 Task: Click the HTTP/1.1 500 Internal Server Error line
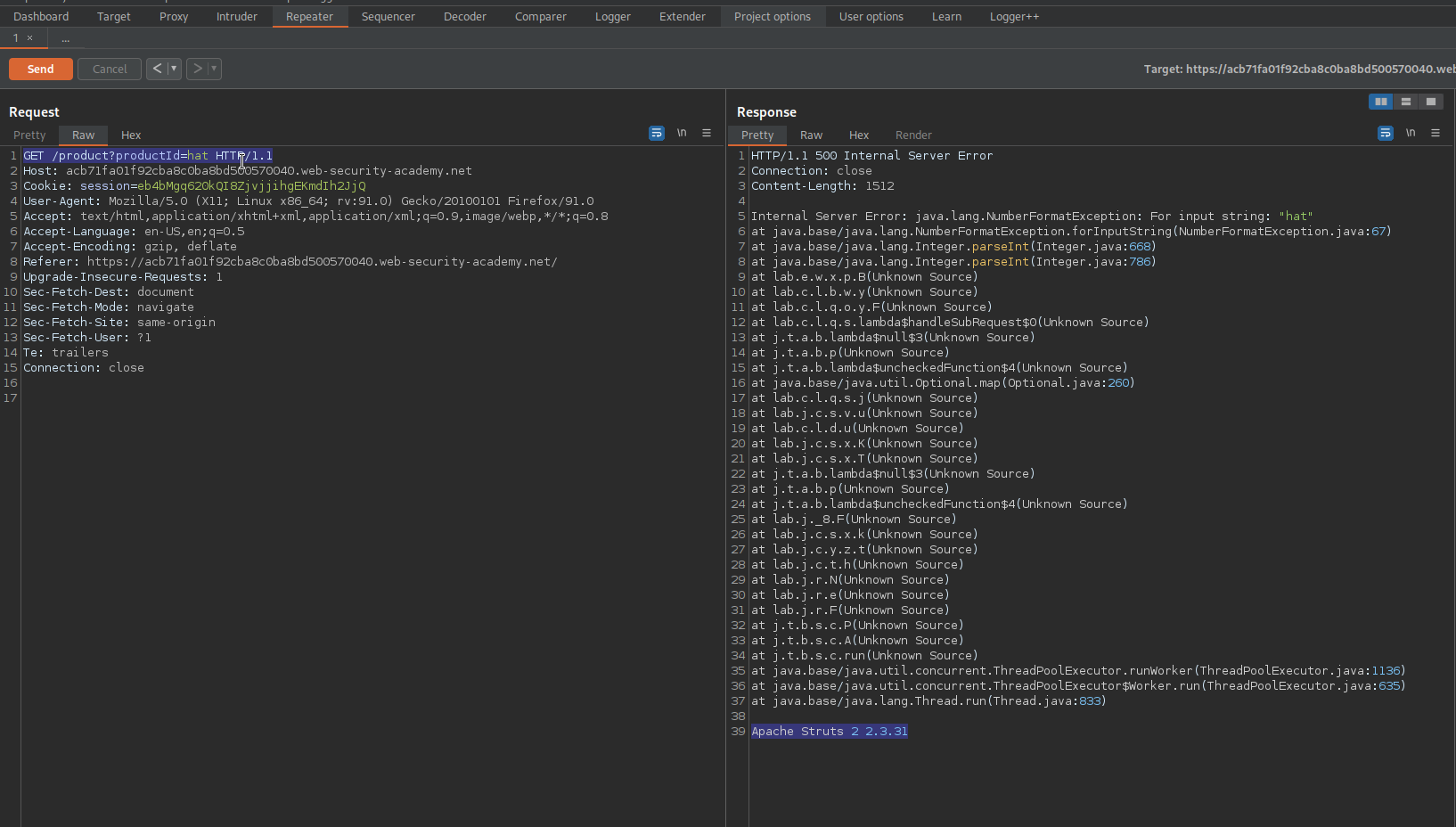[872, 155]
